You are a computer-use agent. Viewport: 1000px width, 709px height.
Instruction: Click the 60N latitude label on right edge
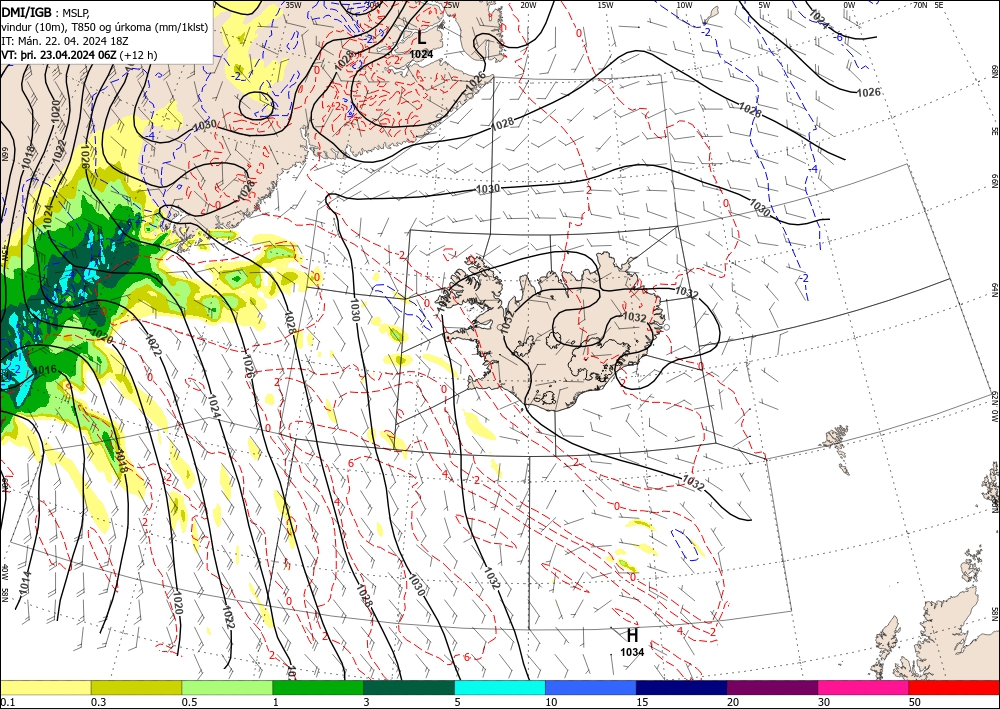994,505
